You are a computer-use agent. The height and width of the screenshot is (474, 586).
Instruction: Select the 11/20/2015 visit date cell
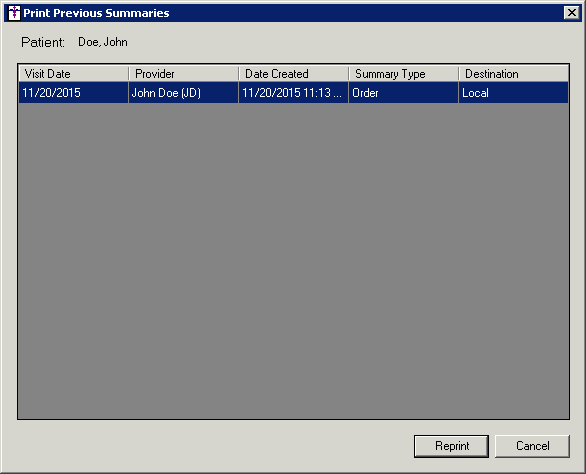[73, 93]
